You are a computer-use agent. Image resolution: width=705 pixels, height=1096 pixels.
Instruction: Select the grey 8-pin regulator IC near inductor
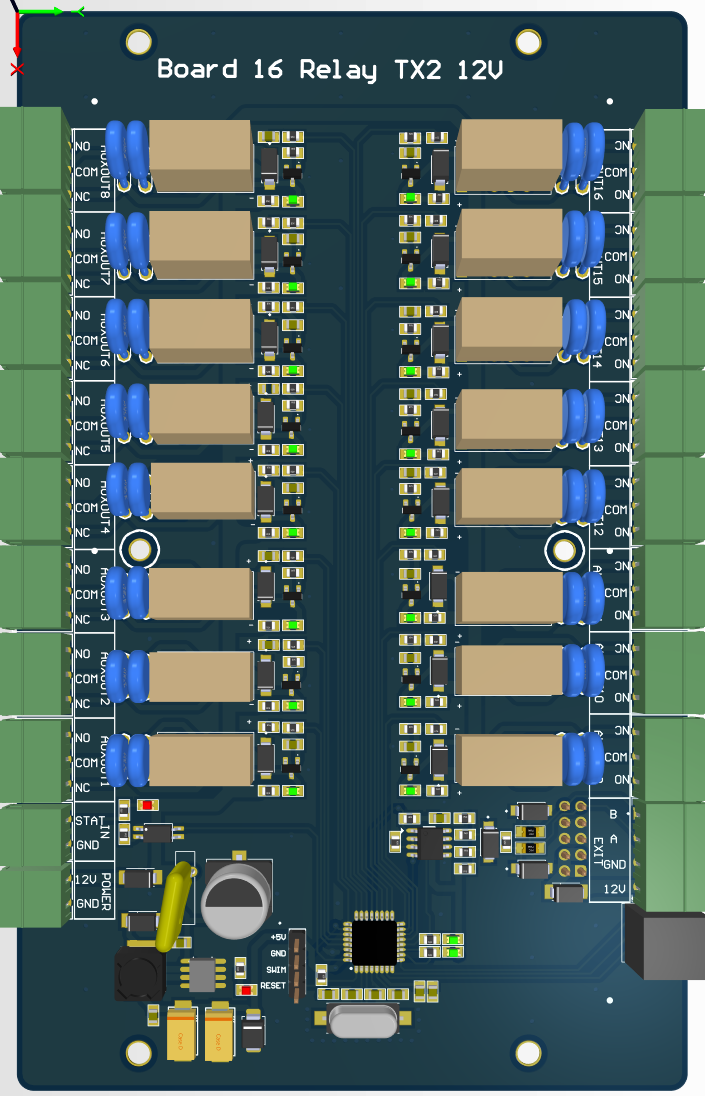(x=203, y=974)
